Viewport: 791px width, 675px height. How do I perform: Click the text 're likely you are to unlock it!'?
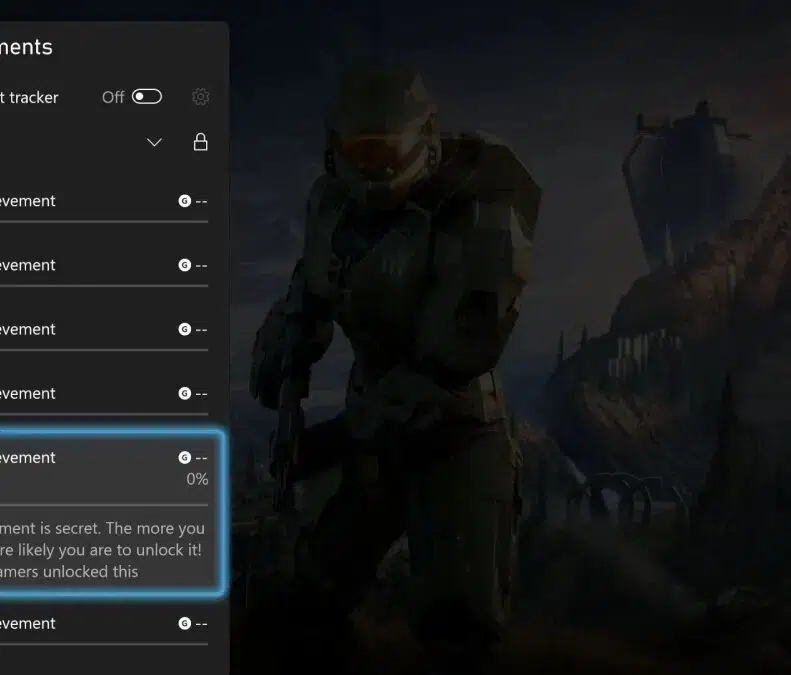[x=101, y=550]
